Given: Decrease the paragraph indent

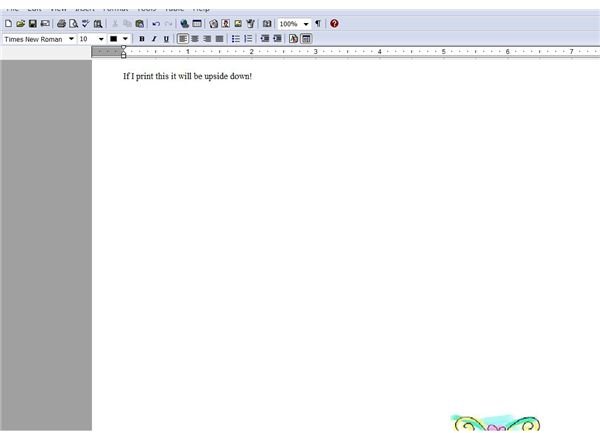Looking at the screenshot, I should tap(265, 39).
